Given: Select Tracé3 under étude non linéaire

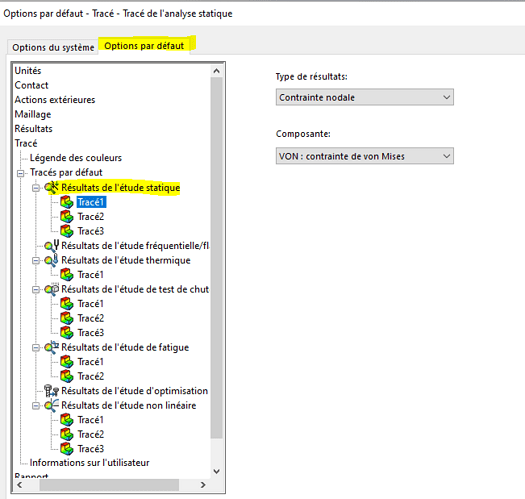Looking at the screenshot, I should (91, 448).
